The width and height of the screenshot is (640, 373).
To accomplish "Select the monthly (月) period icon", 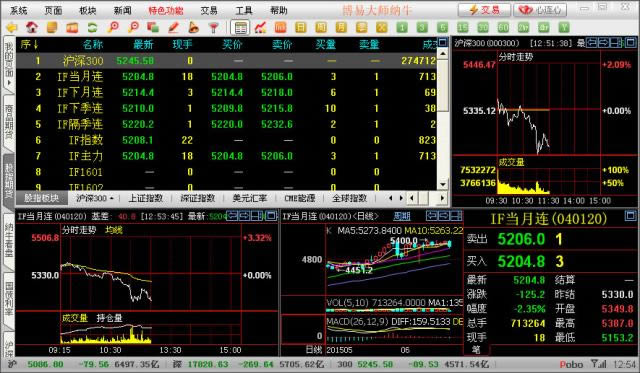I will [341, 28].
